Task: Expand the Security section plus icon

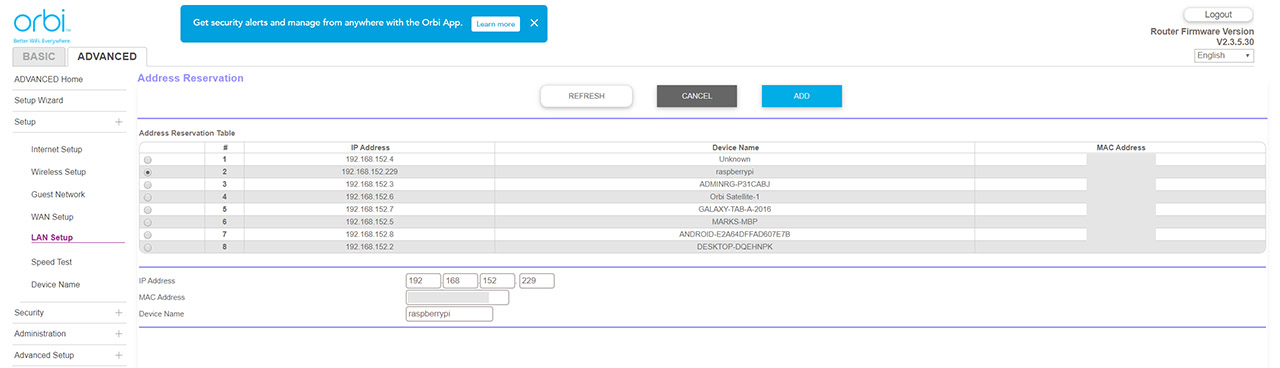Action: (118, 313)
